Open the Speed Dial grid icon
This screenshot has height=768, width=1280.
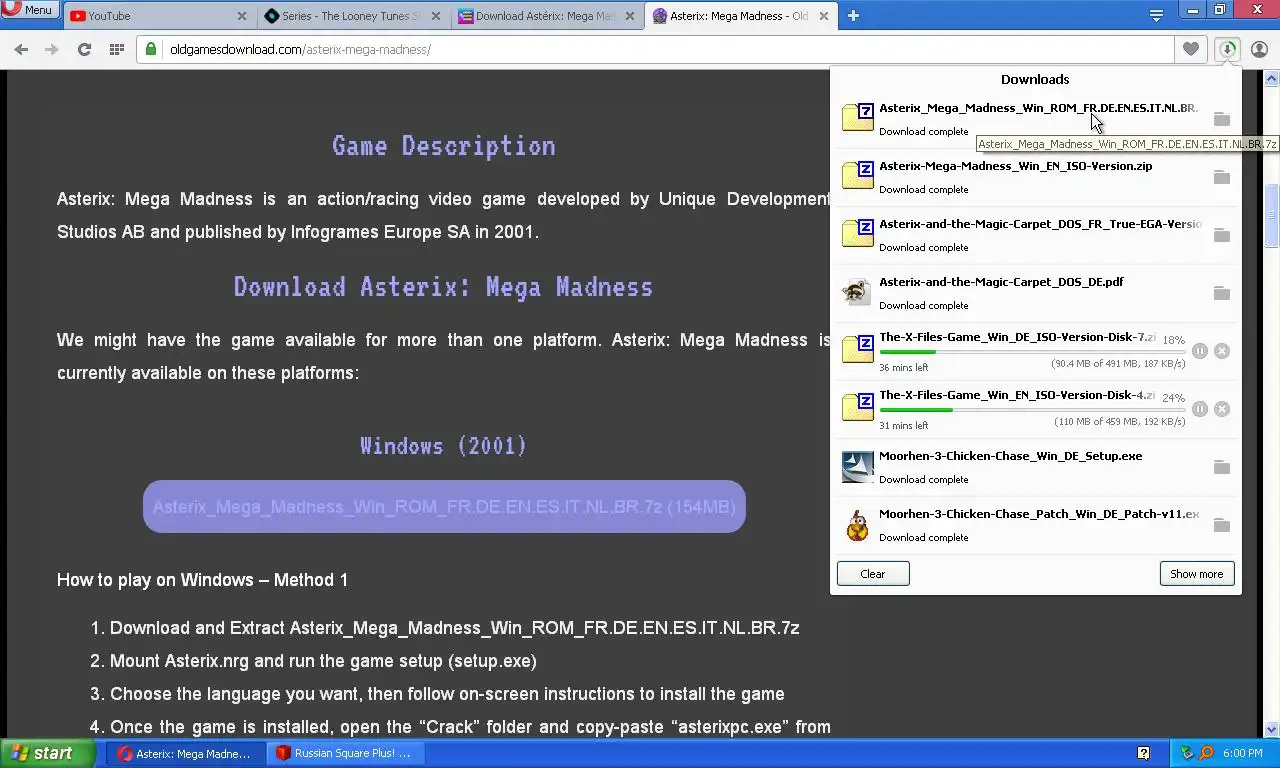(x=117, y=49)
